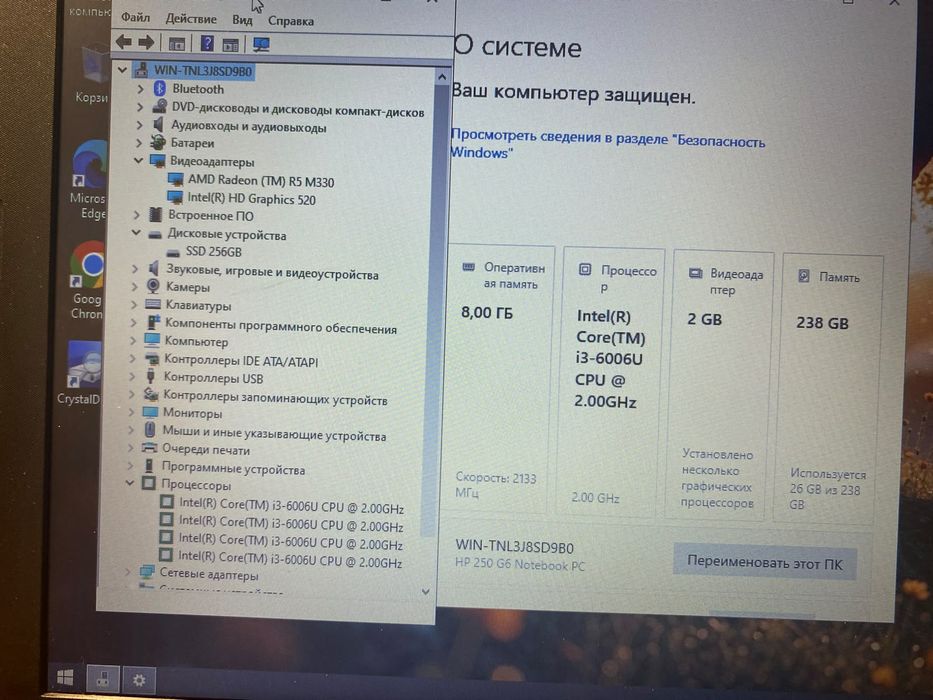Expand the Bluetooth category
The width and height of the screenshot is (933, 700).
(x=140, y=89)
